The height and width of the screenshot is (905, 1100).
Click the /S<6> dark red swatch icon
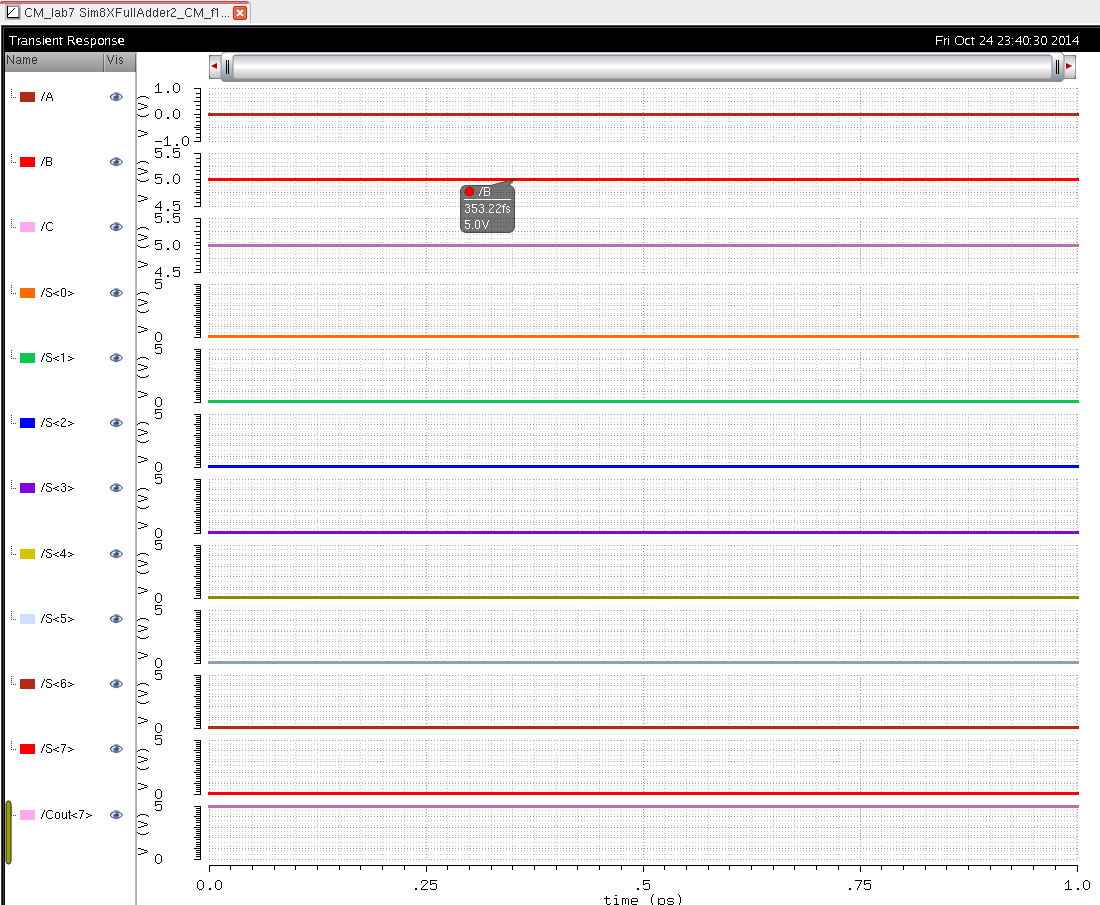coord(28,684)
